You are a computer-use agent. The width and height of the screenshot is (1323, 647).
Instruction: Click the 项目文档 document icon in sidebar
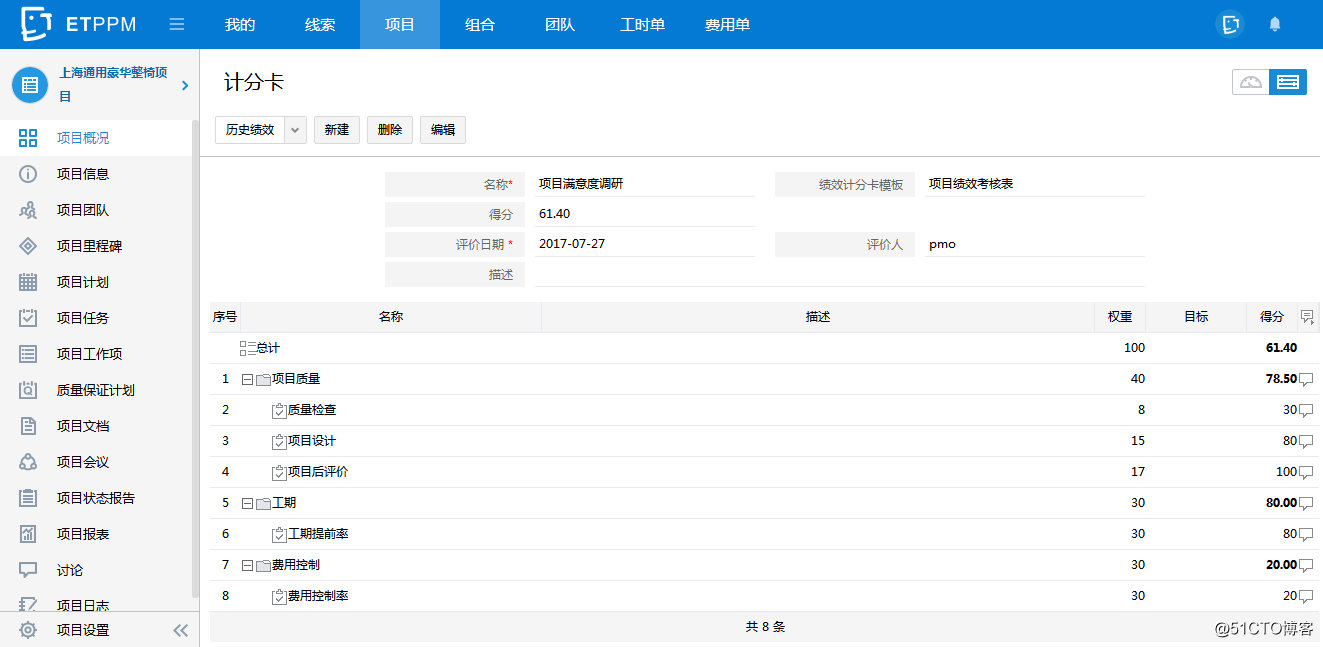point(28,426)
